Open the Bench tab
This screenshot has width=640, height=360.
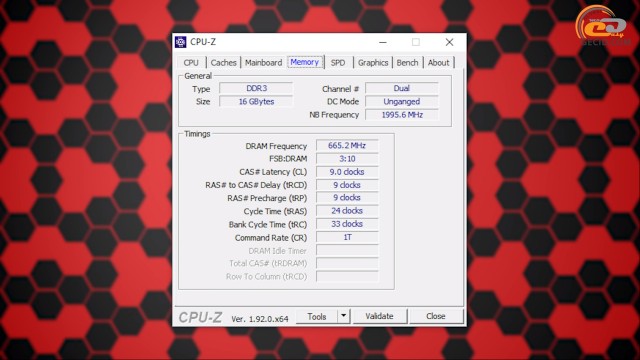[407, 62]
